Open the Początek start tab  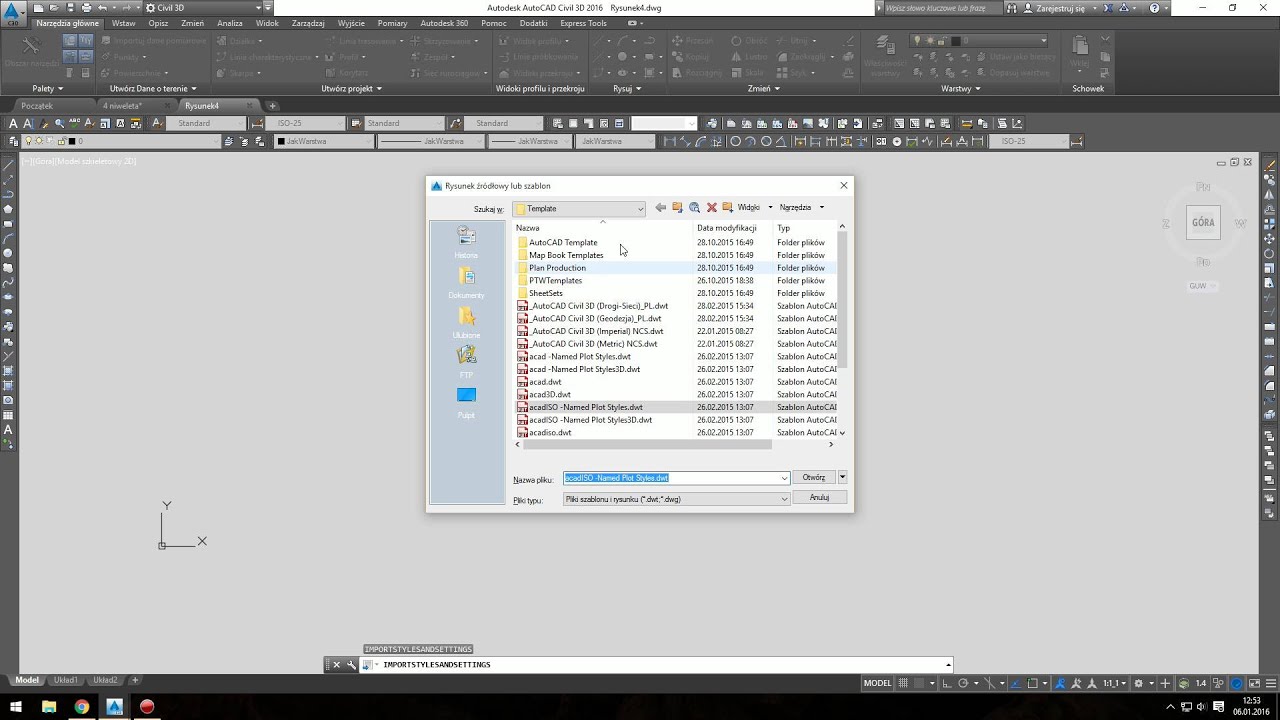pyautogui.click(x=37, y=105)
